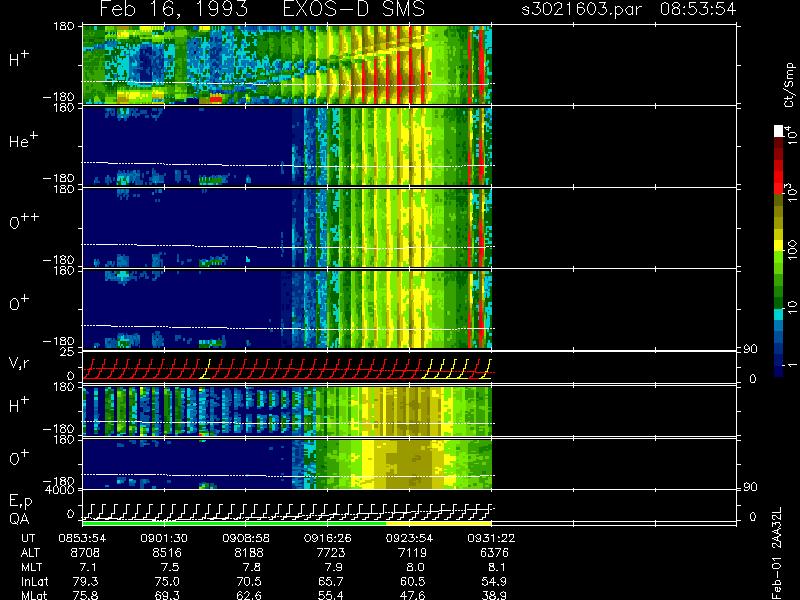Pick the cyan color bar segment near 10
800x600 pixels.
(x=779, y=314)
